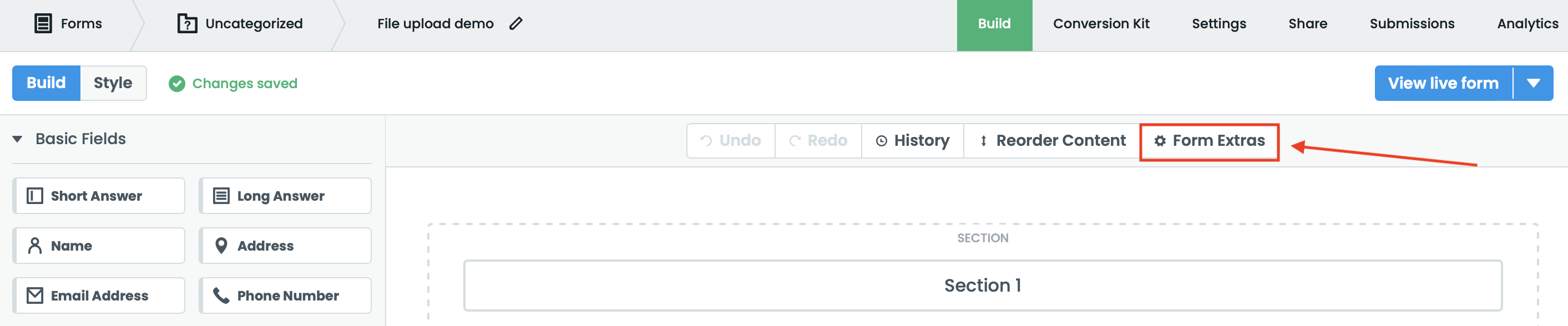Switch to the Submissions tab
This screenshot has height=326, width=1568.
click(1412, 24)
